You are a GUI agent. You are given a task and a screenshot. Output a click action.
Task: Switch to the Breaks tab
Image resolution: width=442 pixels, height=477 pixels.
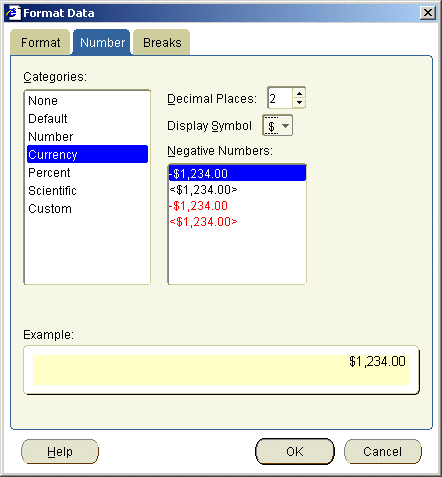pos(162,42)
